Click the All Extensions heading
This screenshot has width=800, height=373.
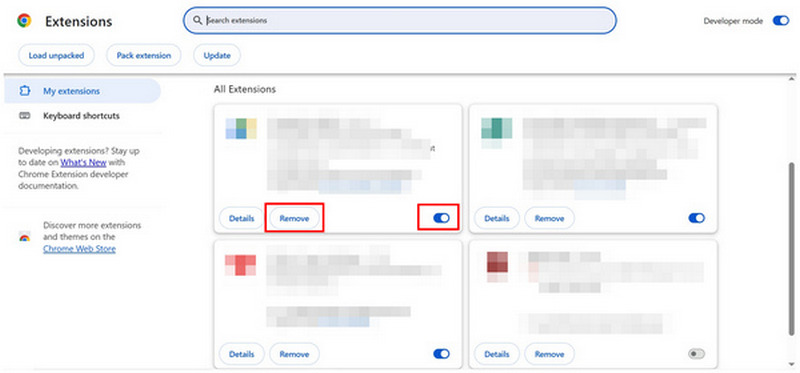245,89
